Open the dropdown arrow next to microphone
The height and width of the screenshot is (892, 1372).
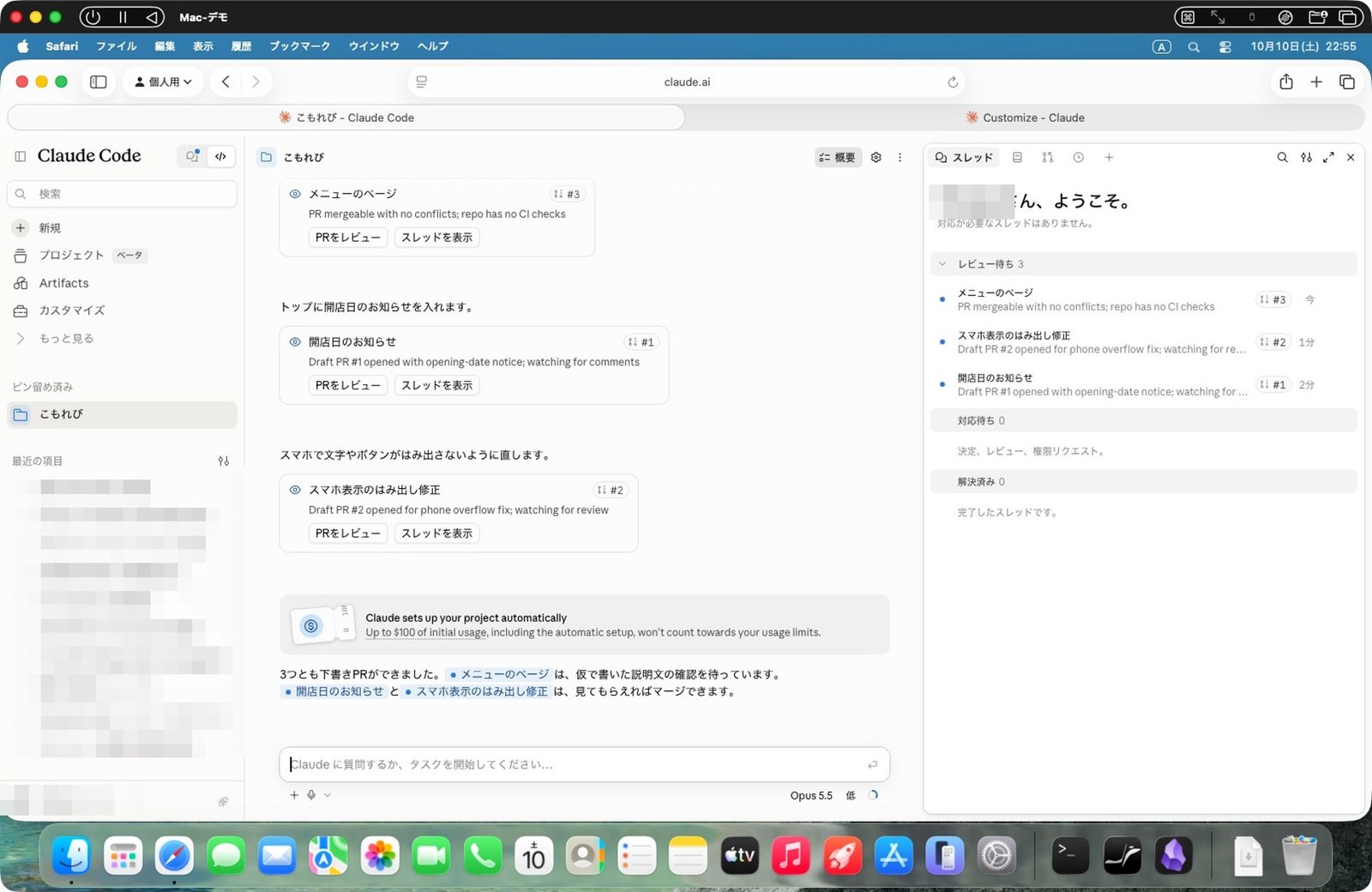(328, 795)
